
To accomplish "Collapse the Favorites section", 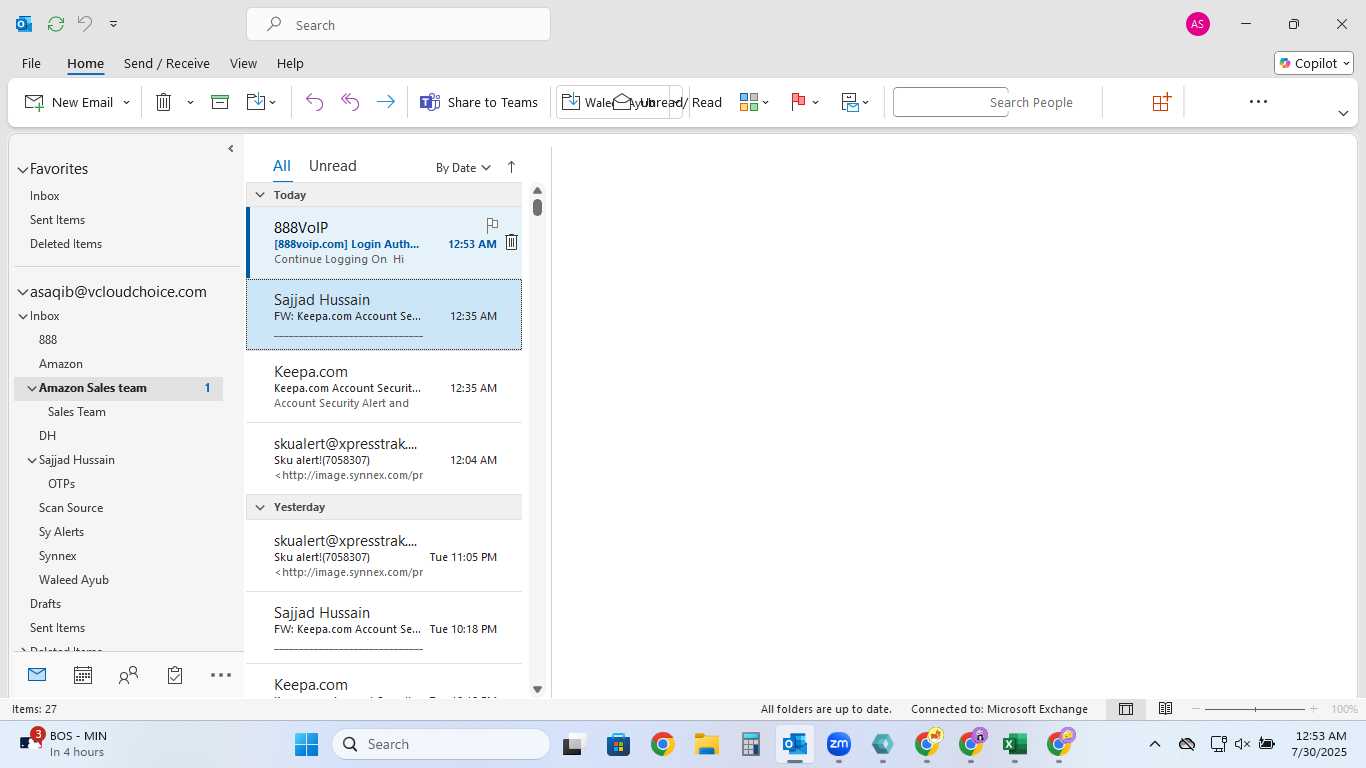I will [x=22, y=170].
